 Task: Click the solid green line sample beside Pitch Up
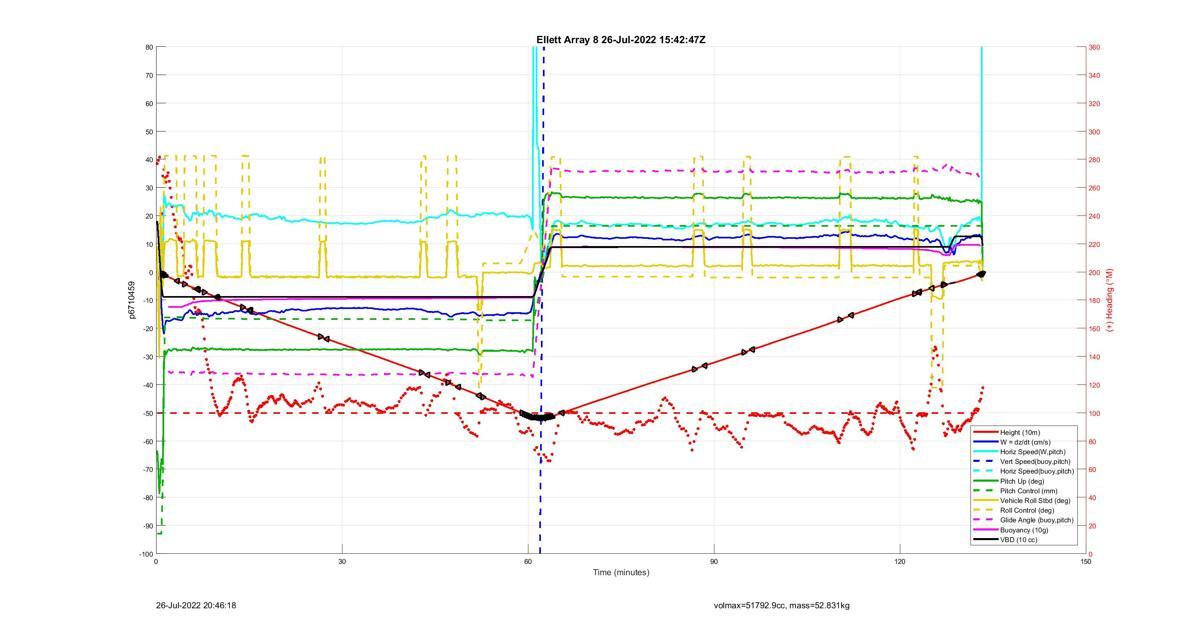985,481
